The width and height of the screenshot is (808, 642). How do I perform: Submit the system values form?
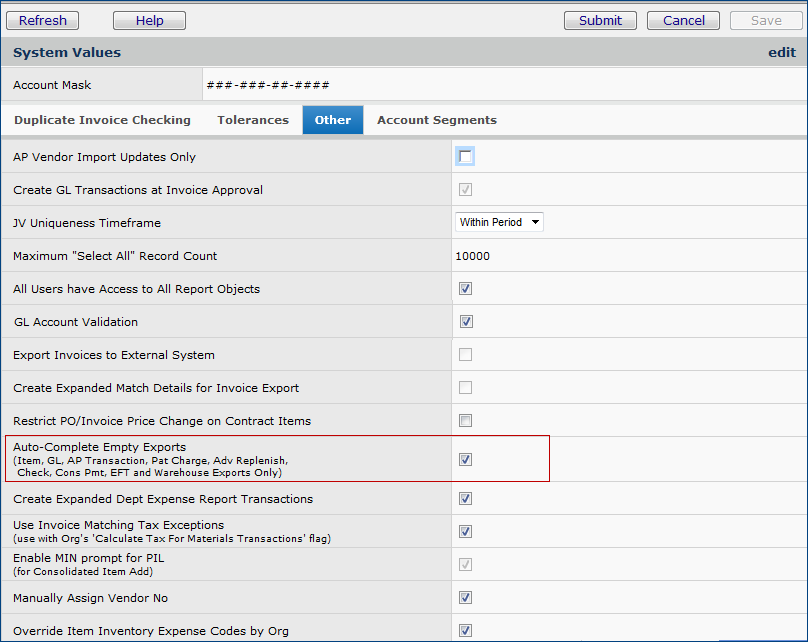point(600,20)
